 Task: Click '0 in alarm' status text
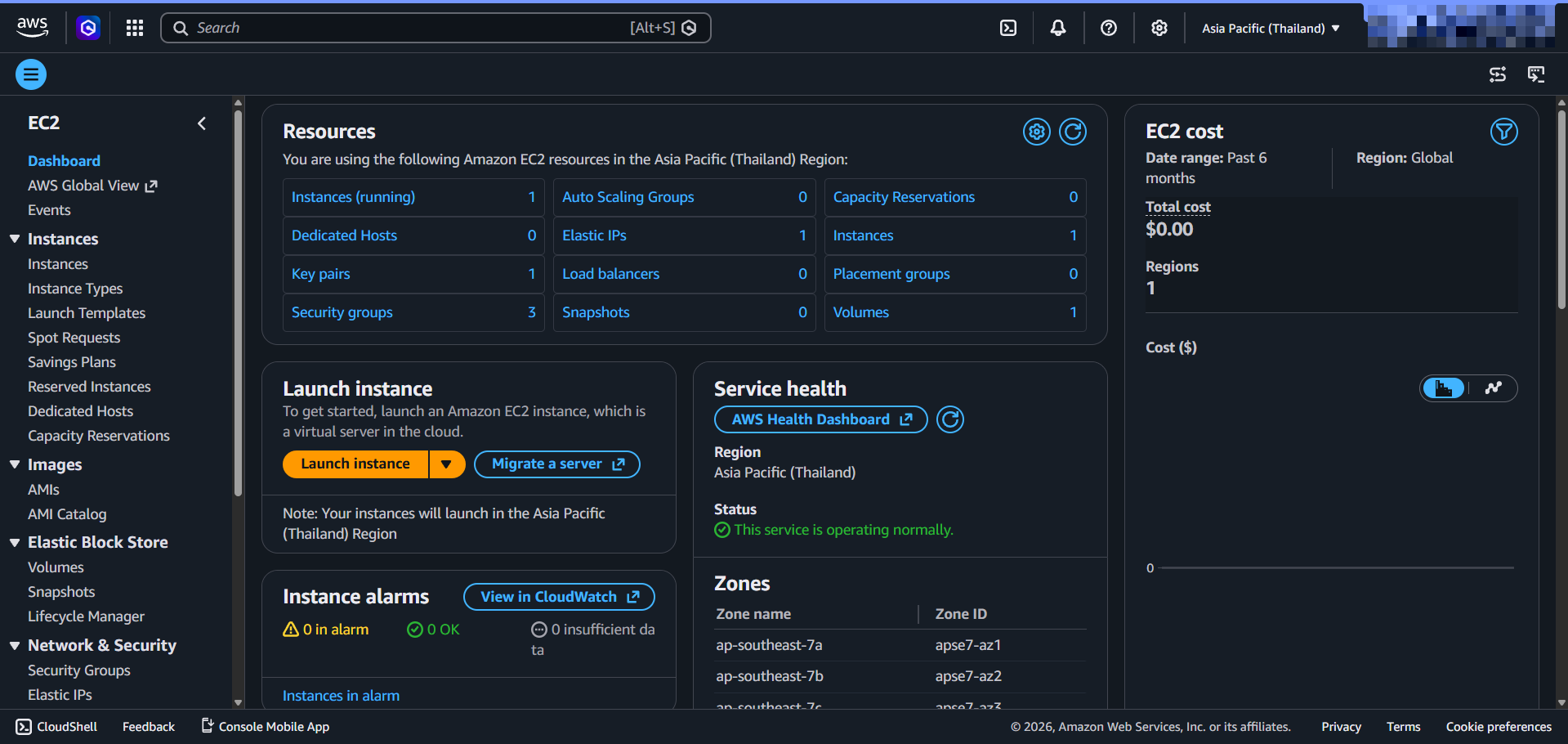[336, 630]
